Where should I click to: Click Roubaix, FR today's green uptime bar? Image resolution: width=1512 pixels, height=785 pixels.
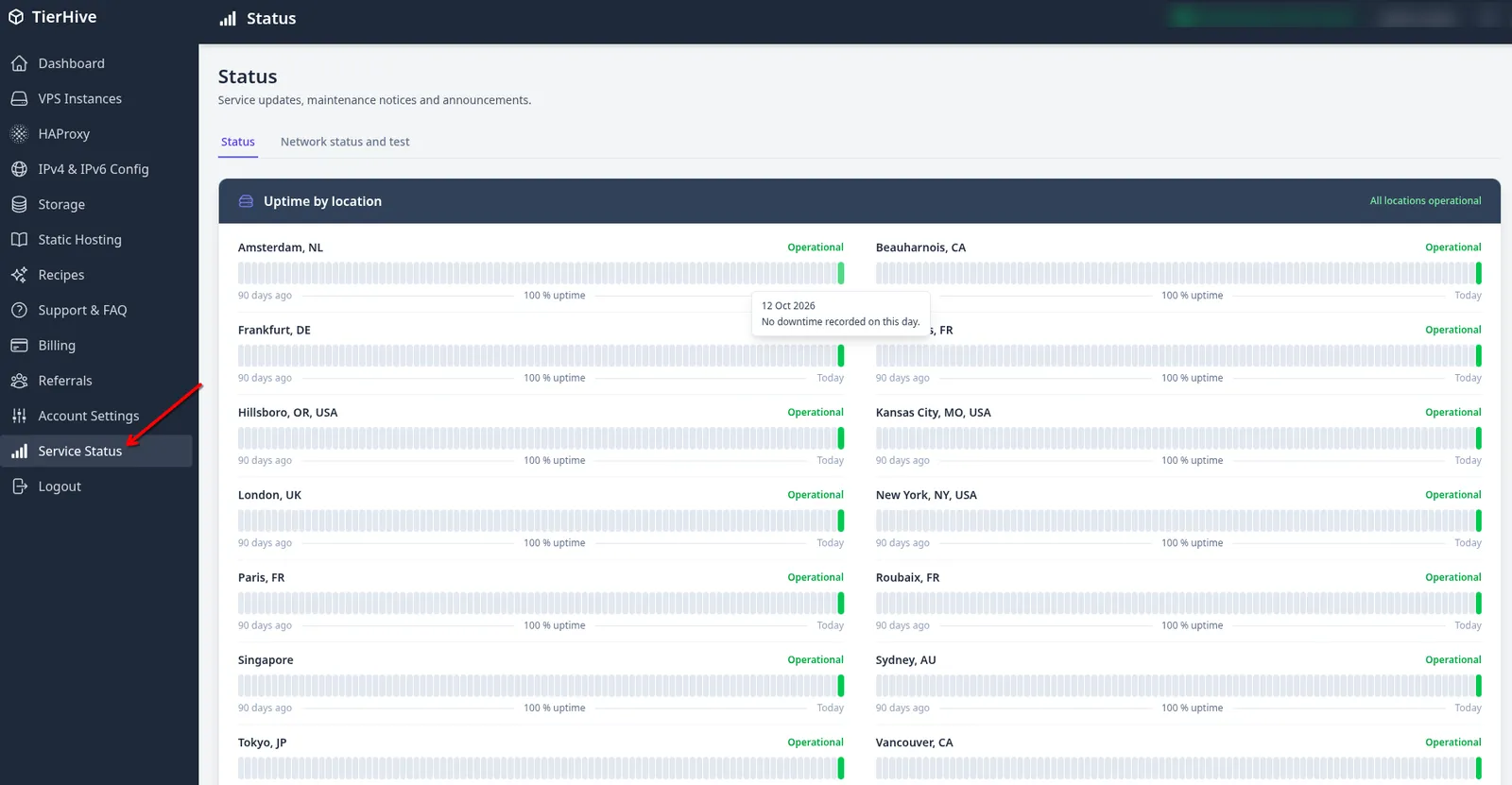click(x=1479, y=603)
